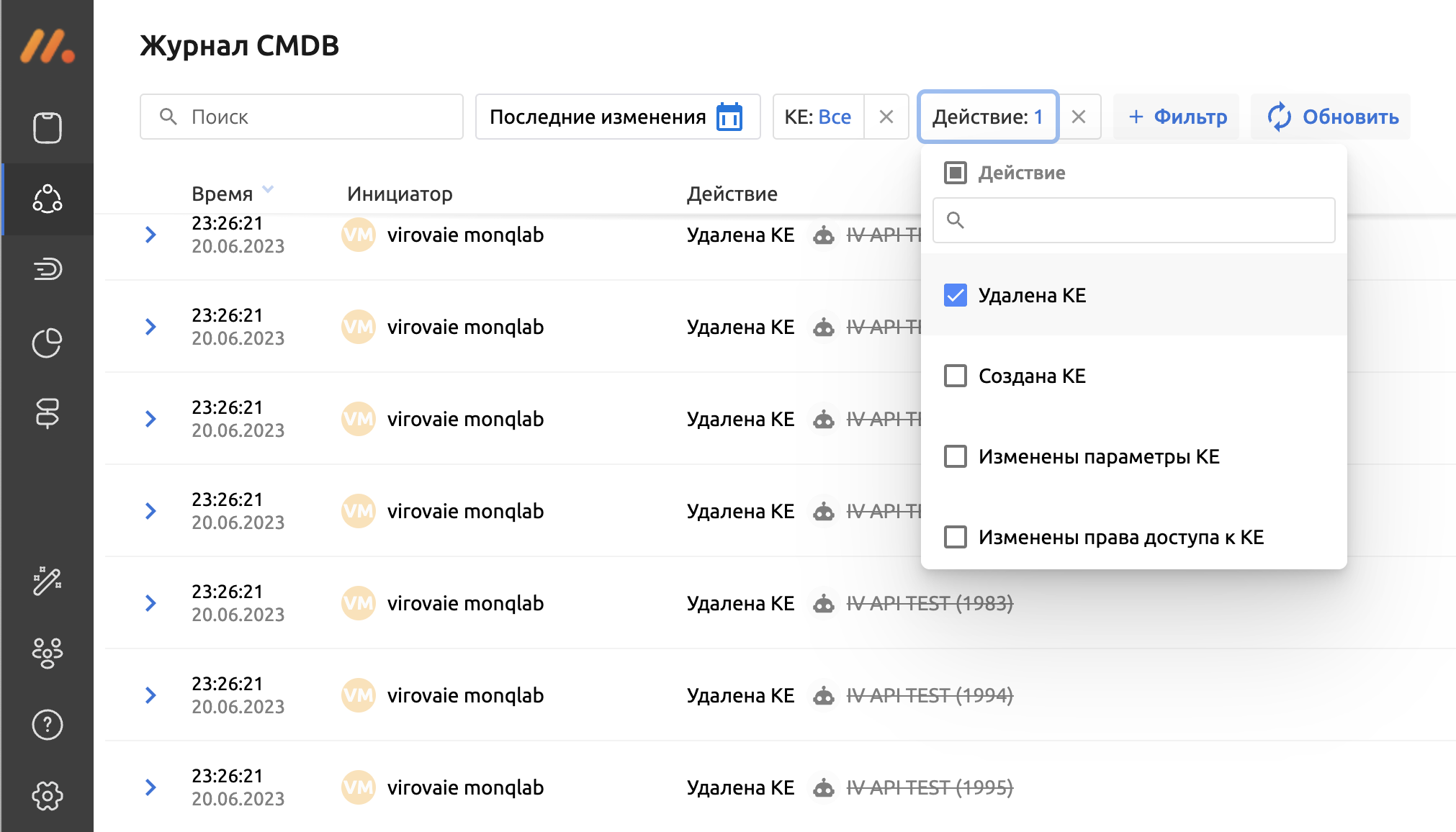Uncheck the Удалена КЕ option
This screenshot has height=832, width=1456.
[x=956, y=295]
